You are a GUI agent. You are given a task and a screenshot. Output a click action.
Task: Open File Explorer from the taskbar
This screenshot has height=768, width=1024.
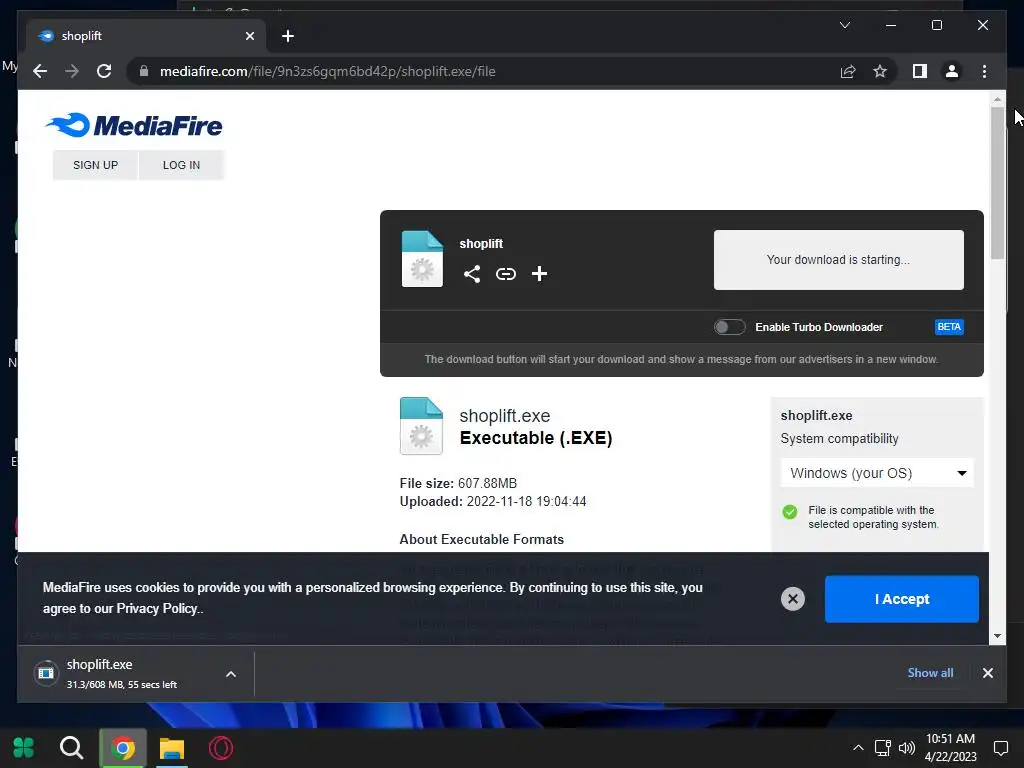(x=172, y=748)
